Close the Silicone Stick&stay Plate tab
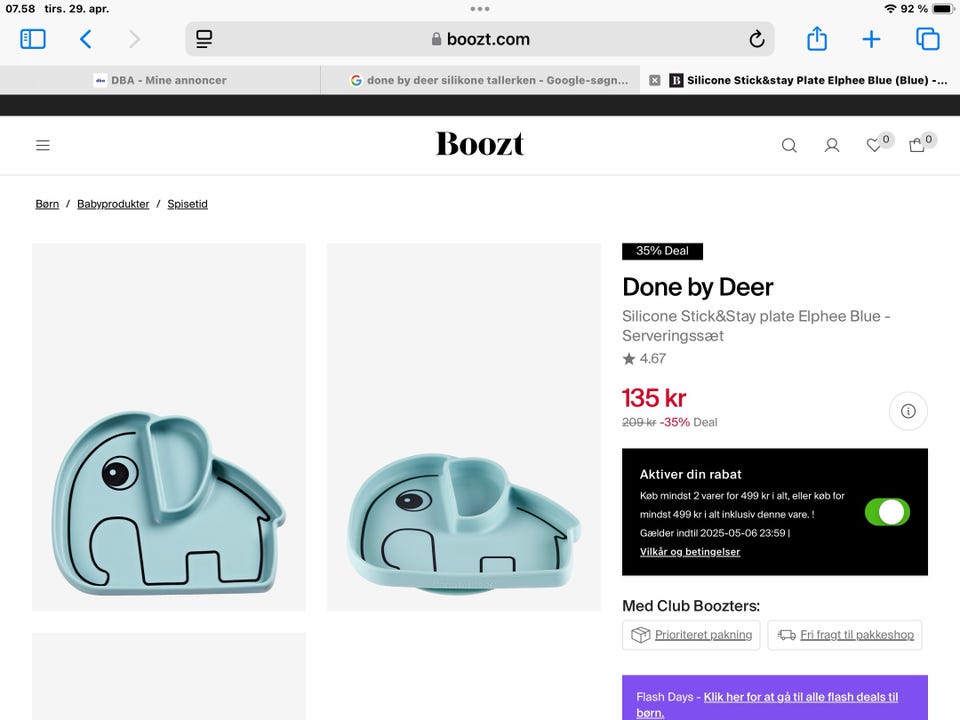The image size is (960, 720). click(x=655, y=80)
